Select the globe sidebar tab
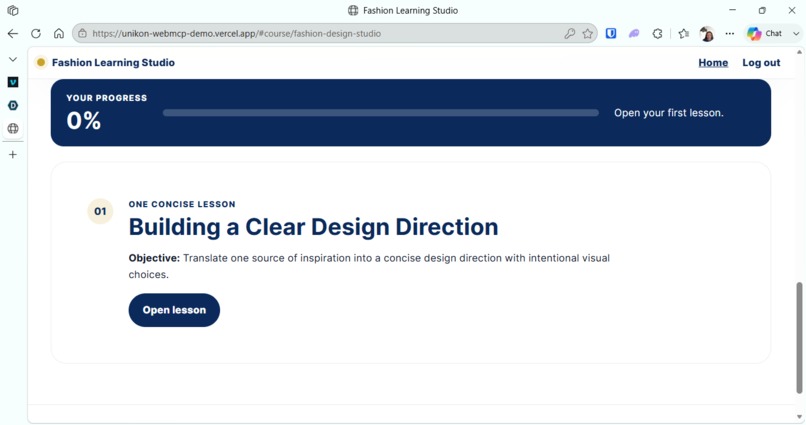 tap(13, 128)
